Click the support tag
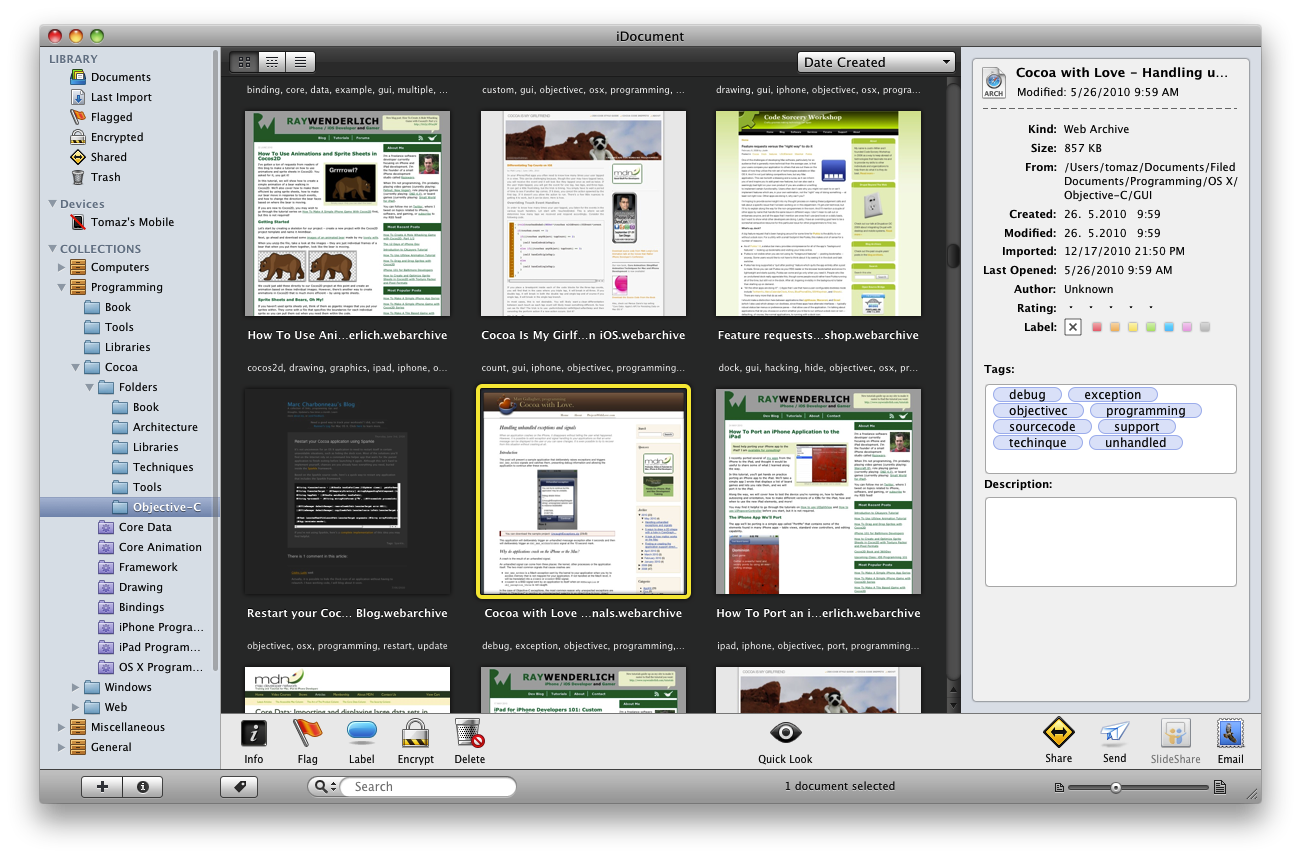 pyautogui.click(x=1136, y=427)
